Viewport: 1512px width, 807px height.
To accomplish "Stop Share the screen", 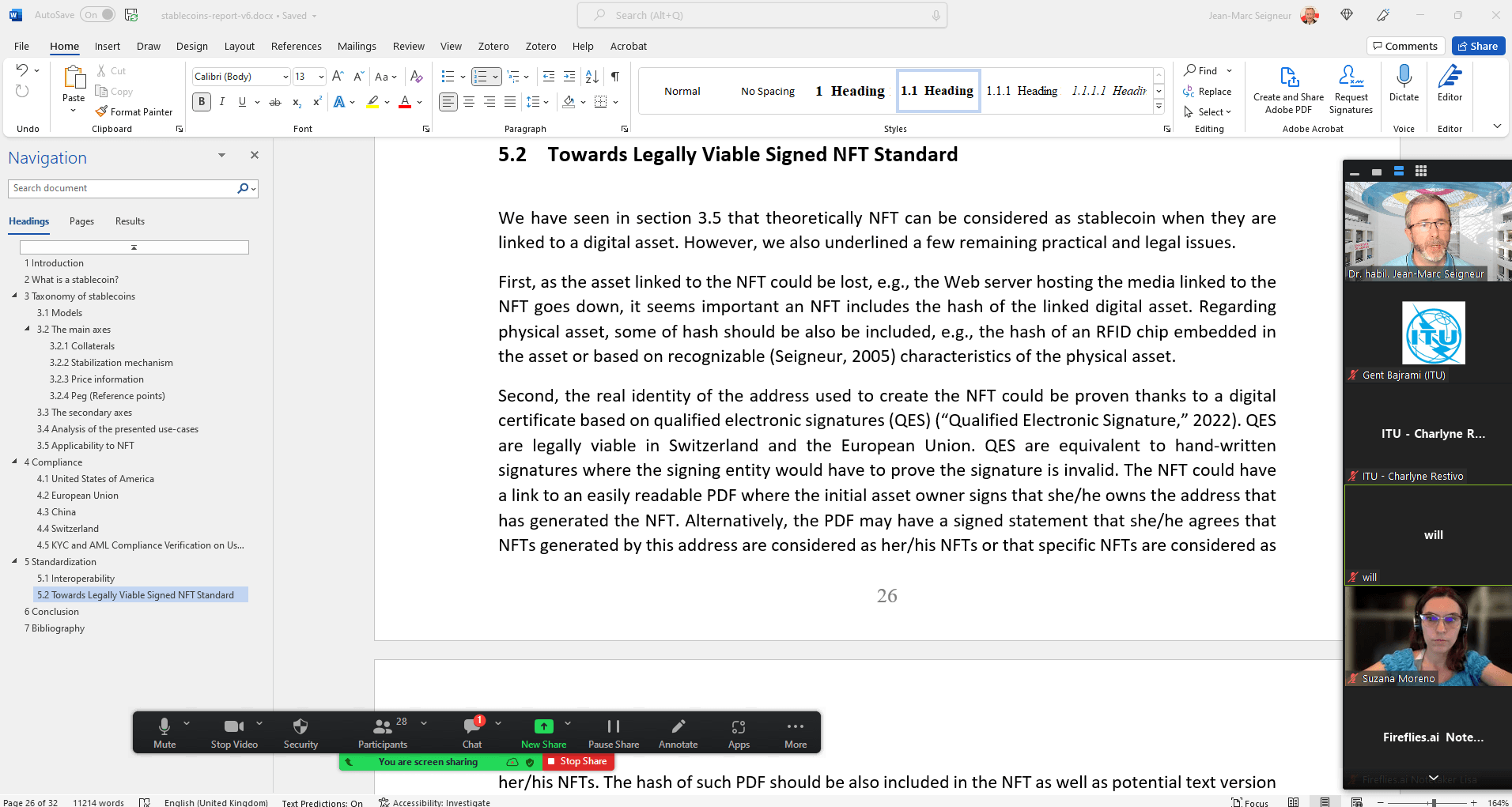I will tap(577, 761).
